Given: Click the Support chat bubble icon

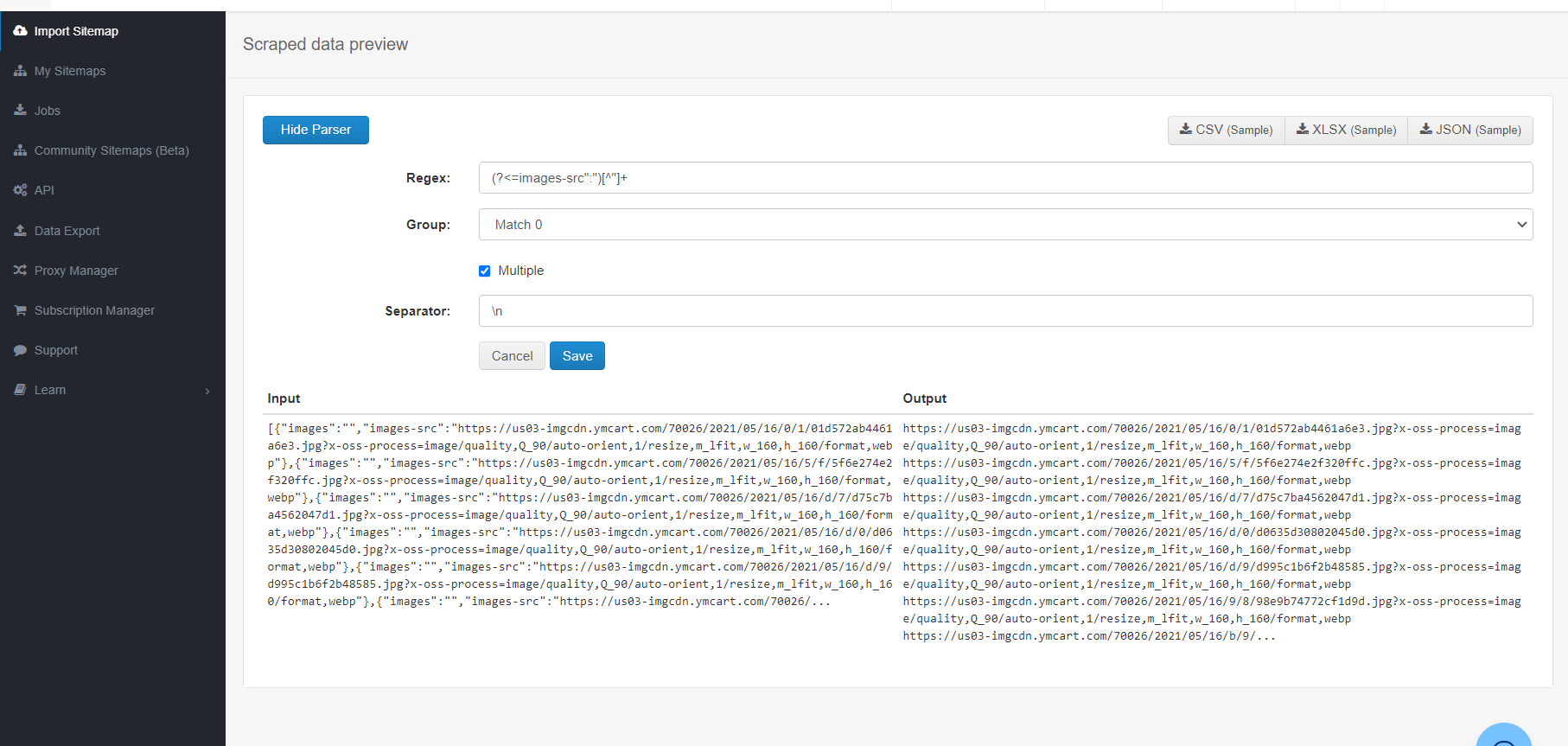Looking at the screenshot, I should pos(20,350).
